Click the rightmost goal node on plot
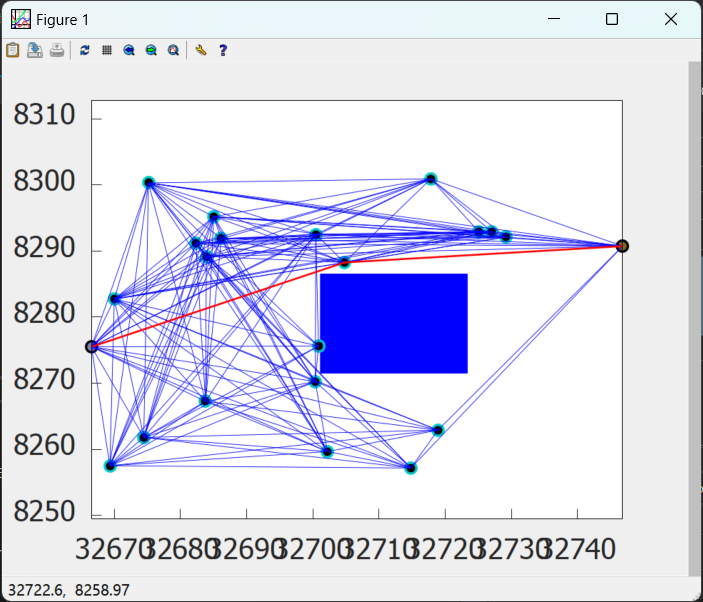703x602 pixels. coord(622,246)
